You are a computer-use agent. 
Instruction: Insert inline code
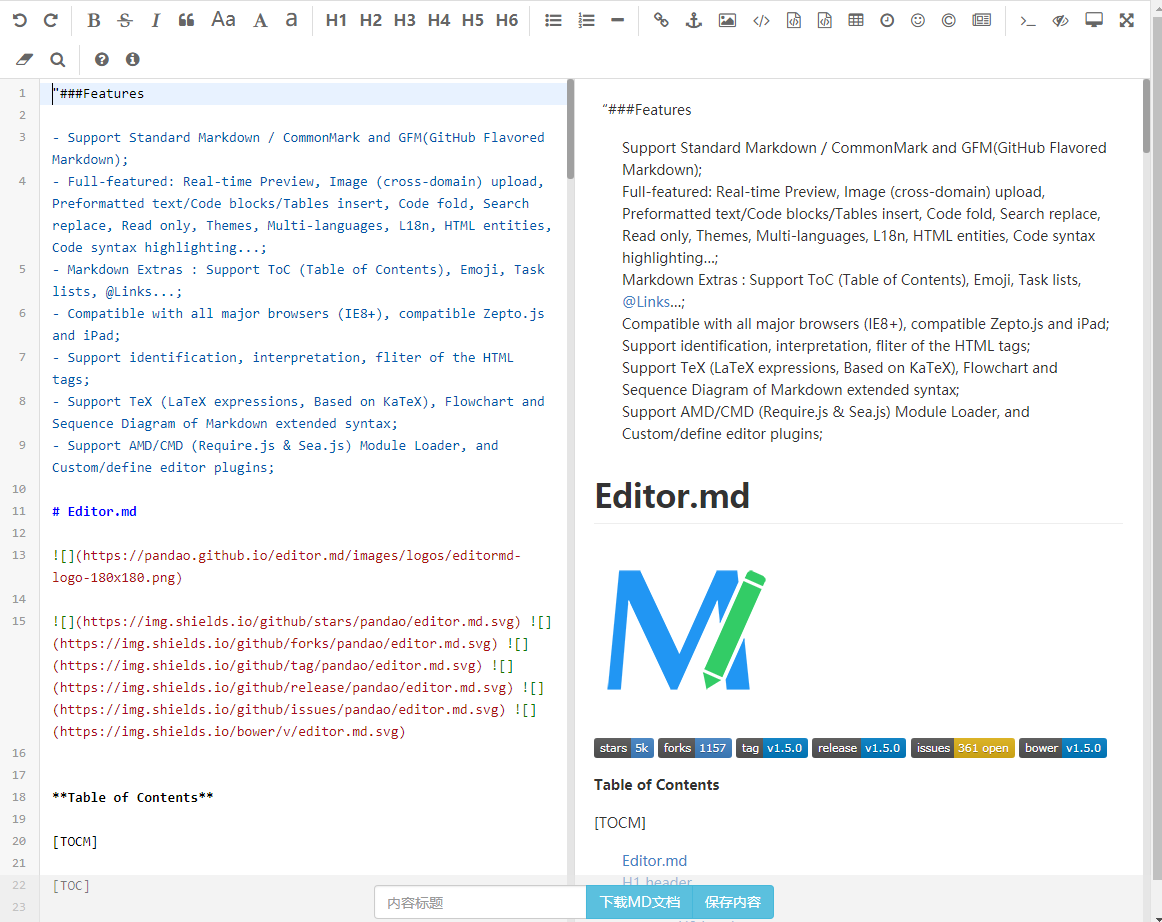click(761, 20)
